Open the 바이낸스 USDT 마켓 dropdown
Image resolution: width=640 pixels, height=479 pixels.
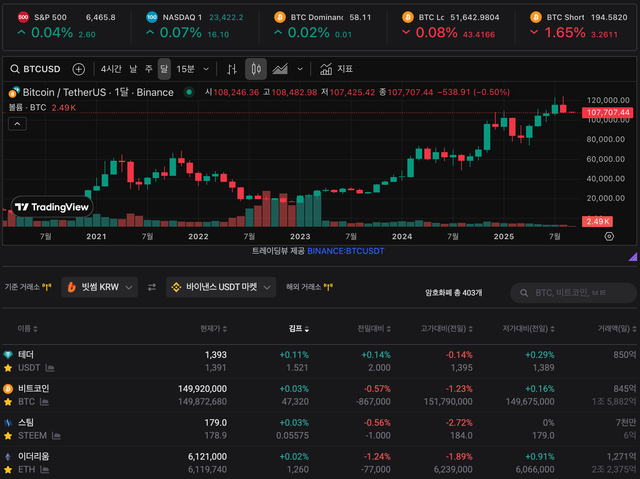point(221,287)
